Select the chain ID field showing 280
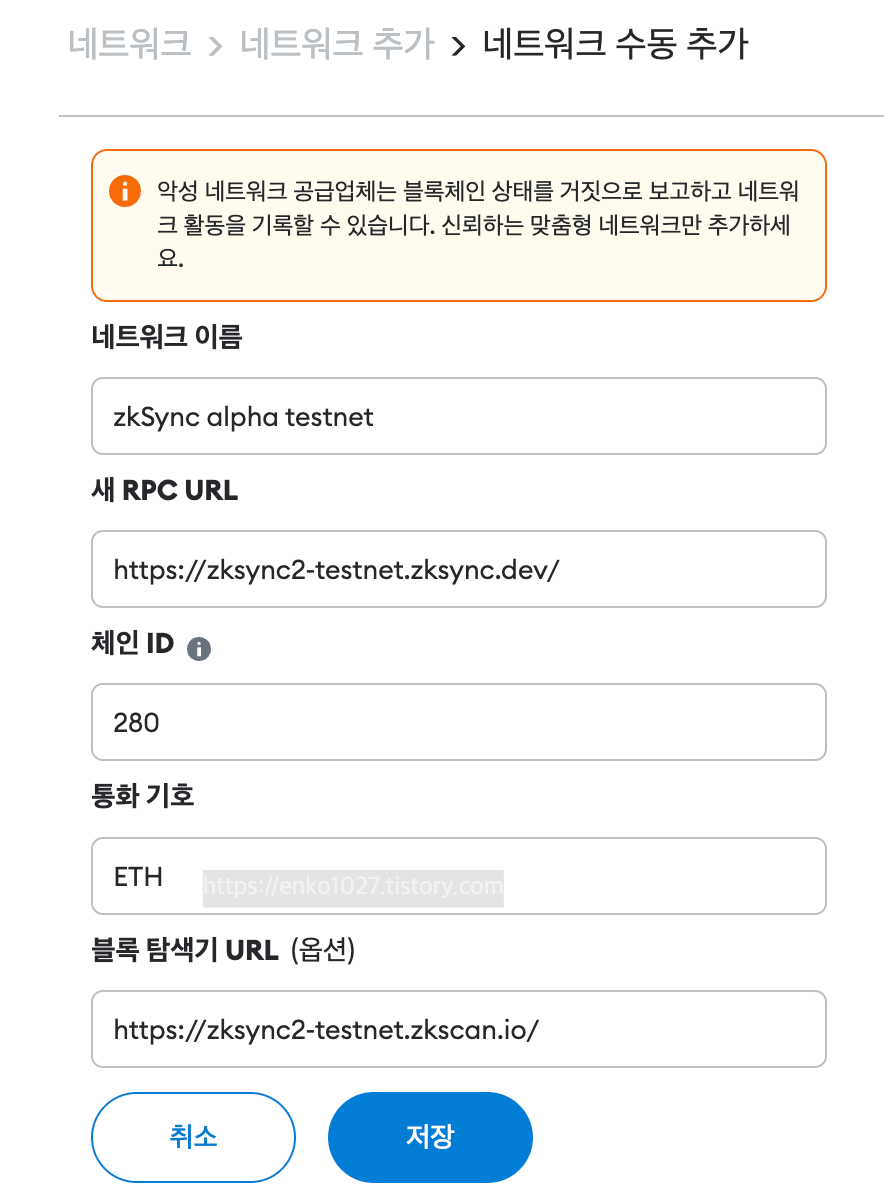This screenshot has height=1204, width=884. (x=459, y=722)
